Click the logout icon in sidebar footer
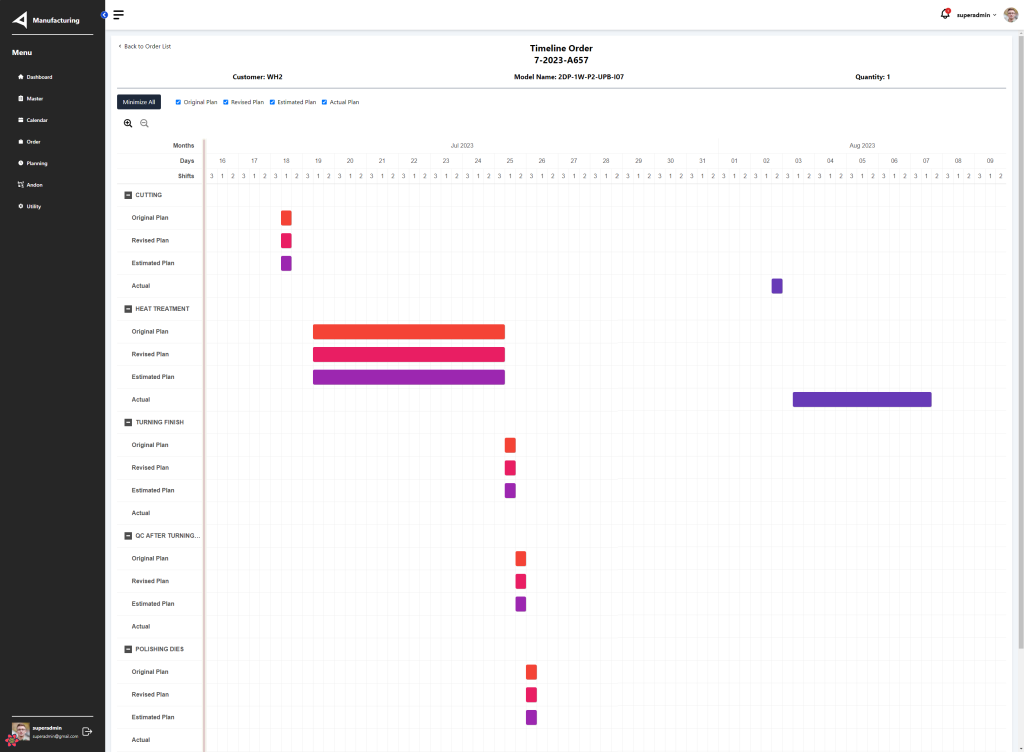 tap(87, 731)
